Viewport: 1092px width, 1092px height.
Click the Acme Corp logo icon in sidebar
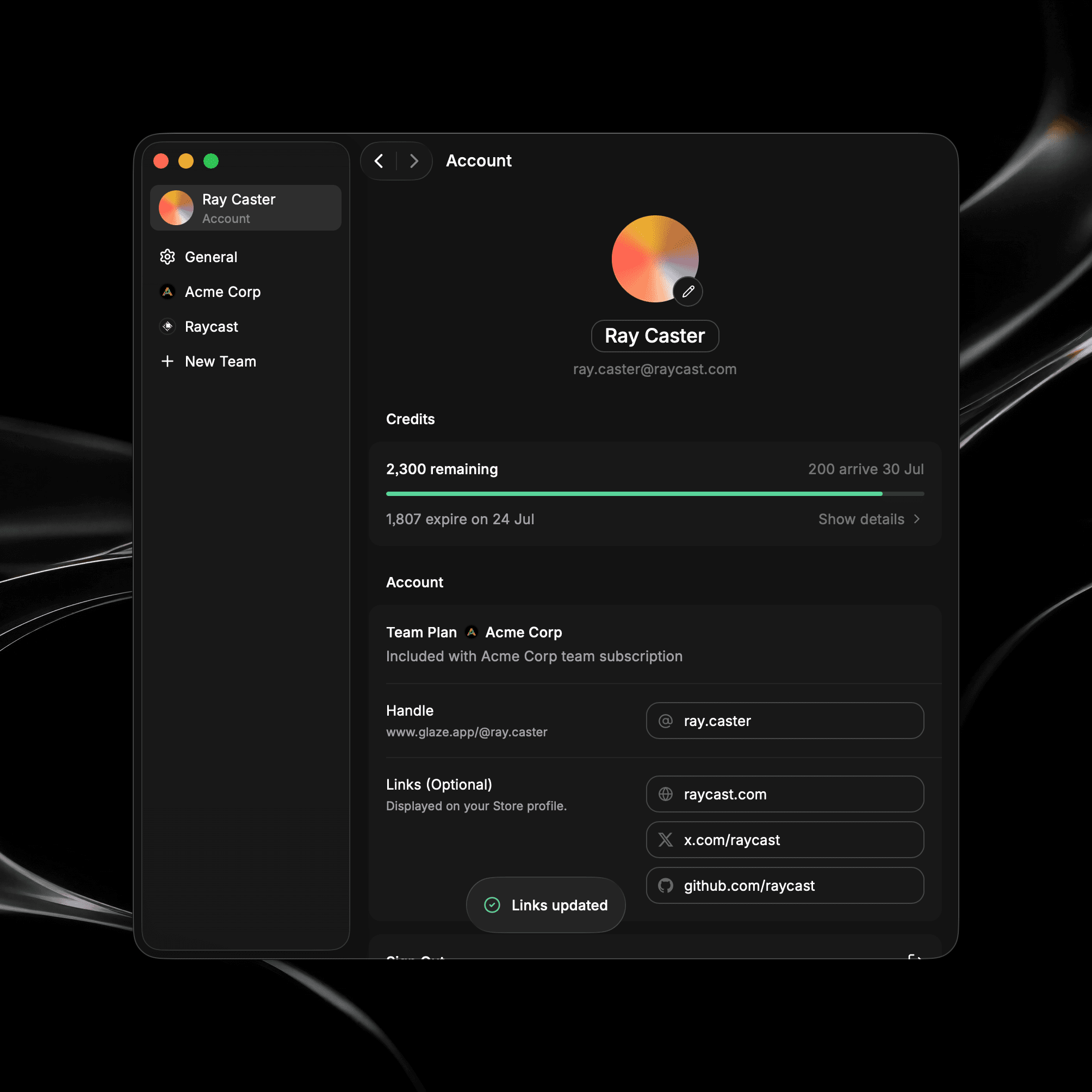167,291
